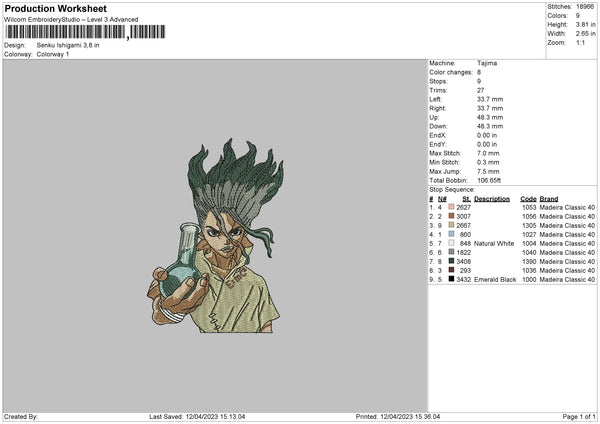600x424 pixels.
Task: Click the Width value 2.65 in
Action: coord(585,34)
